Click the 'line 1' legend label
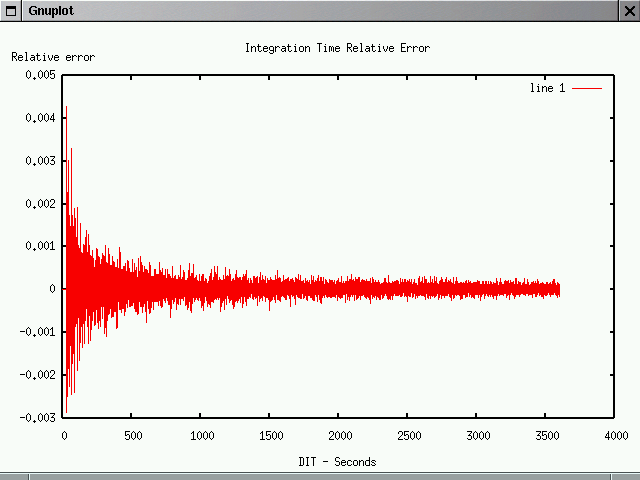 pos(547,88)
